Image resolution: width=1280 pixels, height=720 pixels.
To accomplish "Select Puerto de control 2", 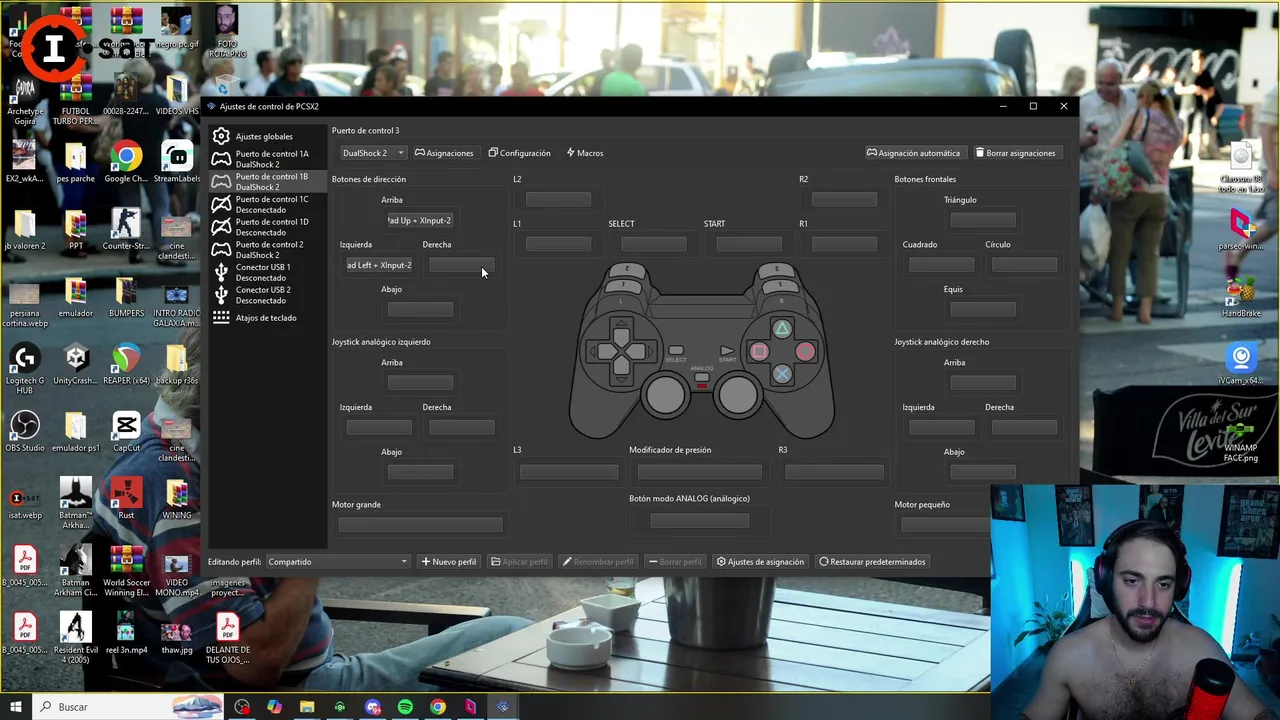I will [267, 250].
